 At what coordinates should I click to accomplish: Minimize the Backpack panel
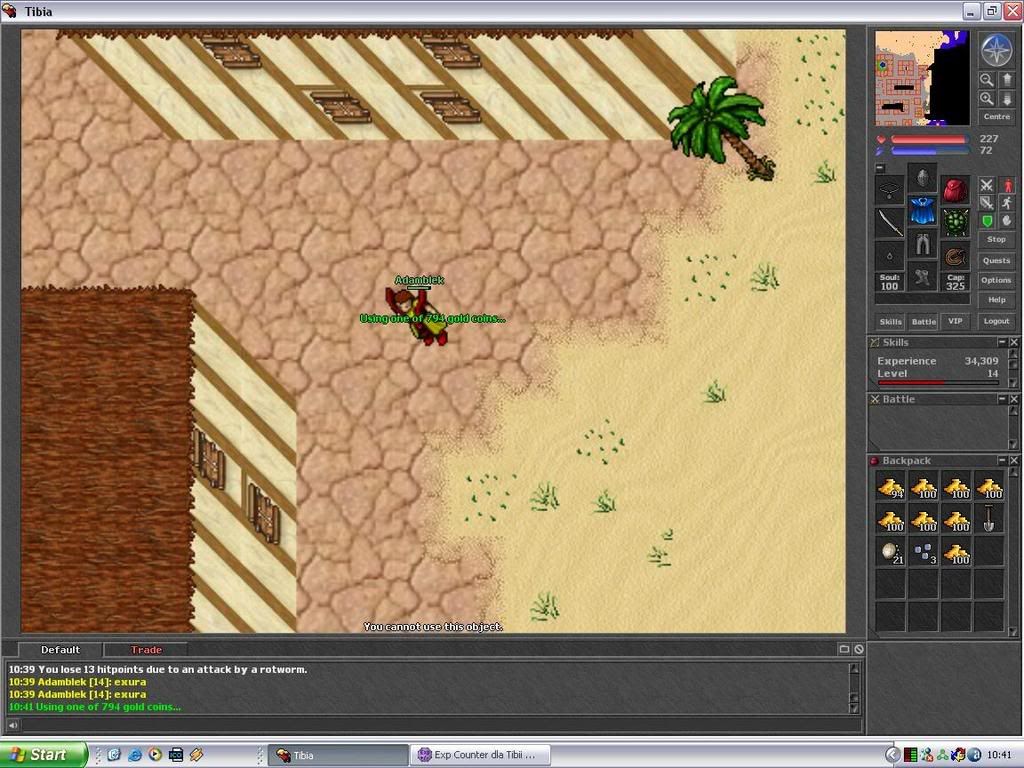coord(1002,460)
